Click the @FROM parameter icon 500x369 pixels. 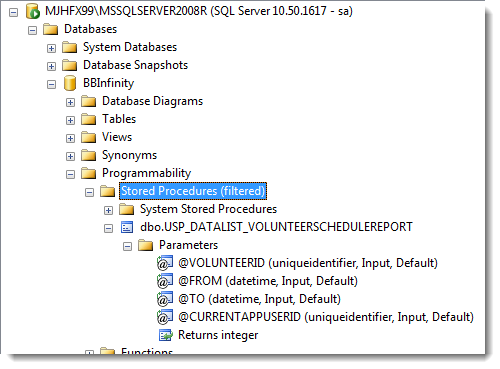[x=165, y=281]
